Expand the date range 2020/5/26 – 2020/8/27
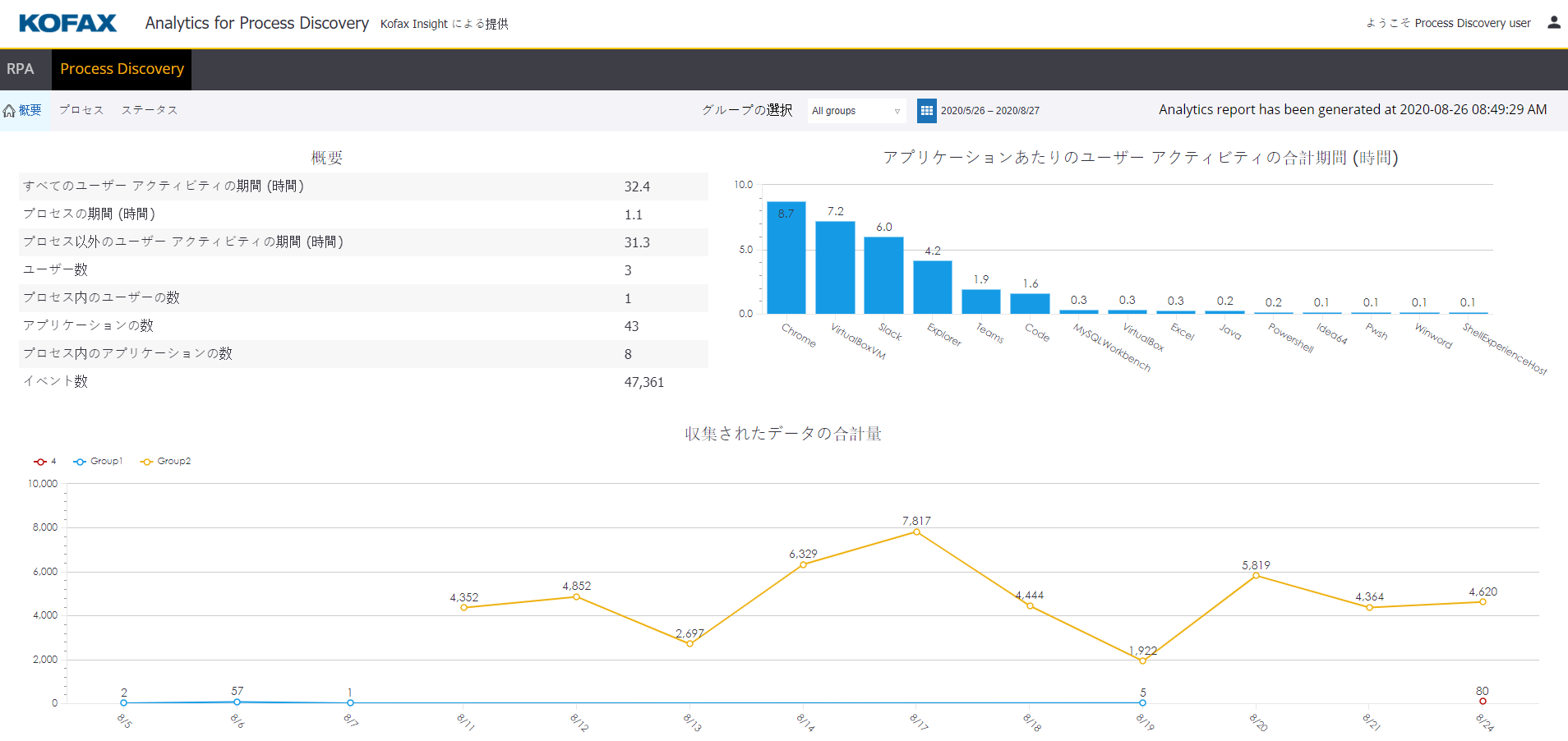This screenshot has height=741, width=1568. tap(991, 109)
